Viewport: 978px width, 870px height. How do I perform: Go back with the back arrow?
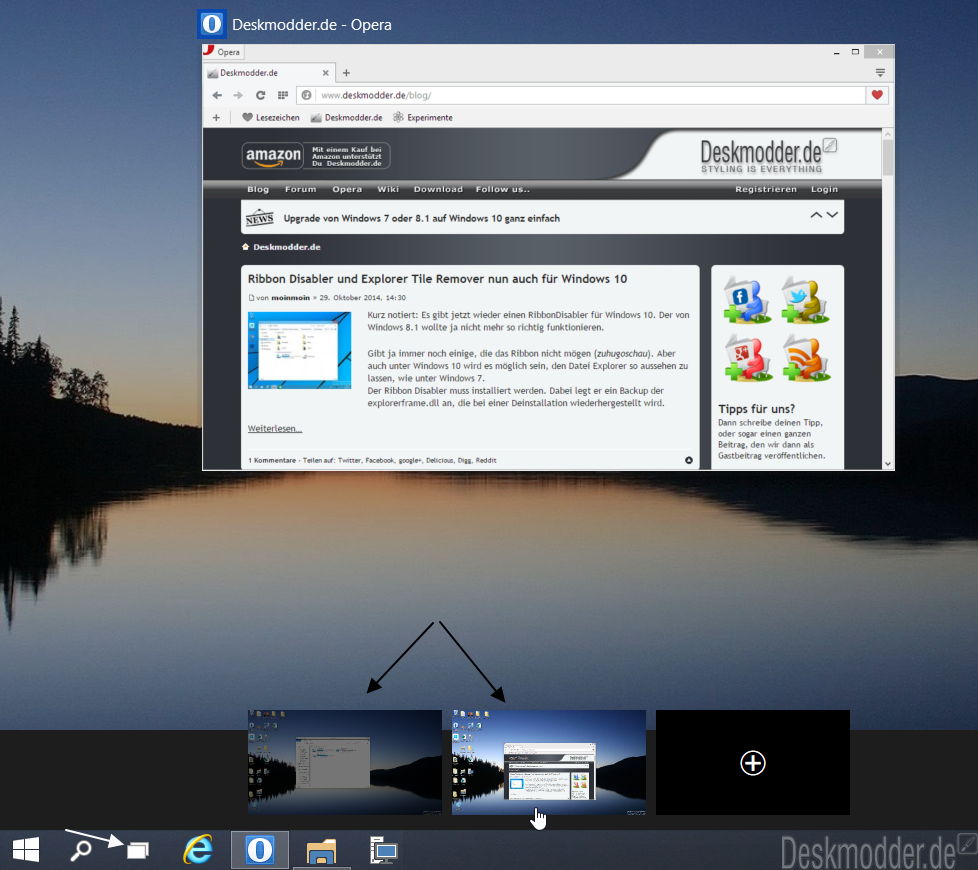217,95
